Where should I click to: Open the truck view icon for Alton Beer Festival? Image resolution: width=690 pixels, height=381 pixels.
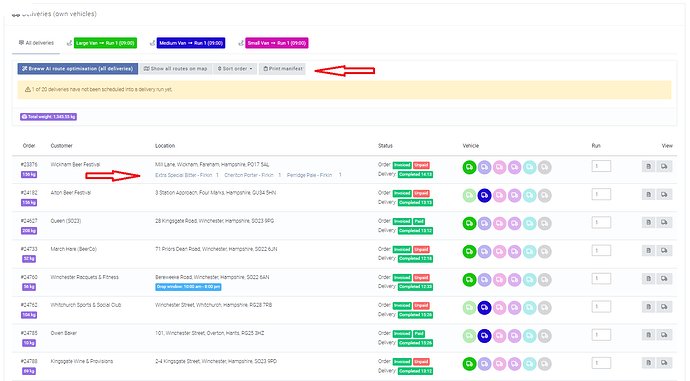tap(664, 194)
